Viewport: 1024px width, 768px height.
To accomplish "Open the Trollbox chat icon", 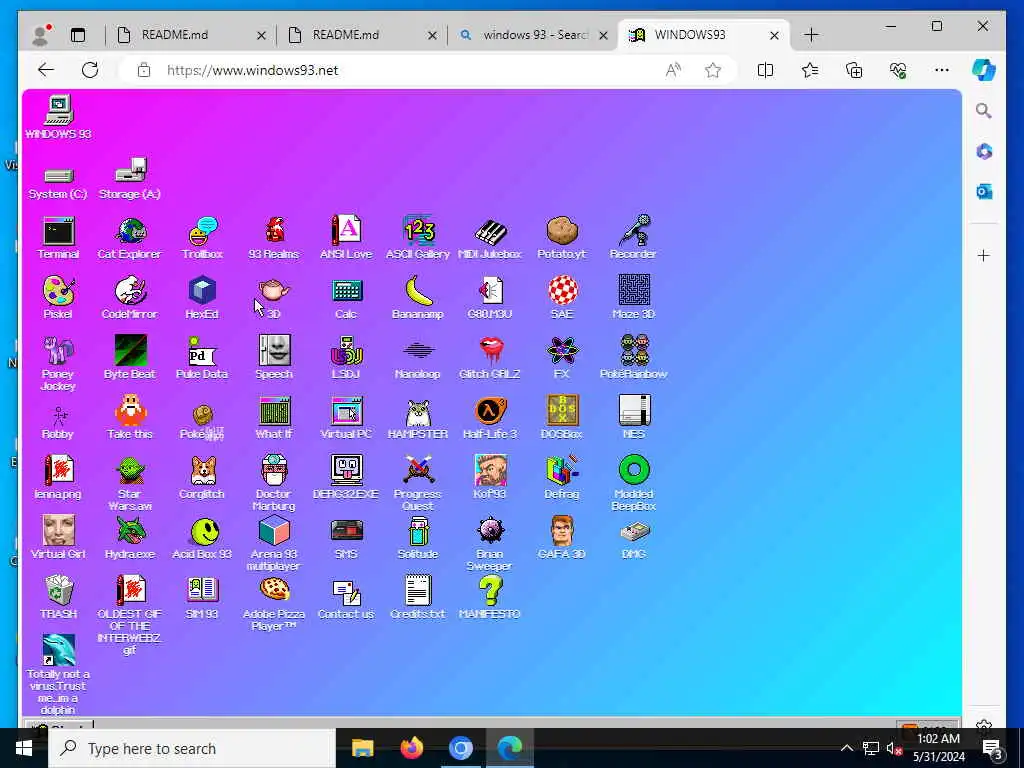I will [x=202, y=238].
